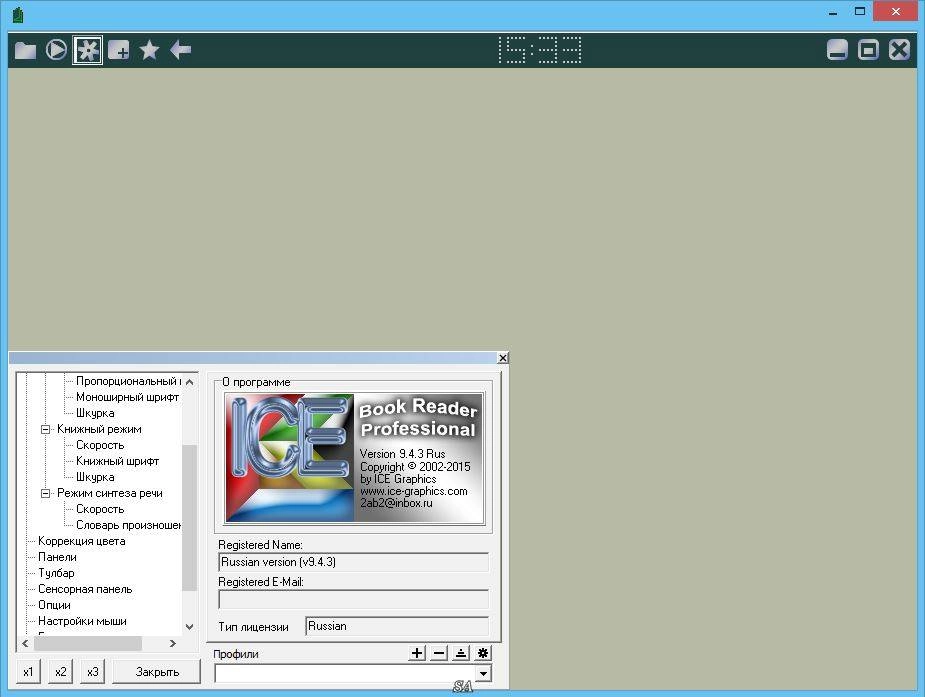
Task: Select 'Словарь произношения' tree item
Action: 129,525
